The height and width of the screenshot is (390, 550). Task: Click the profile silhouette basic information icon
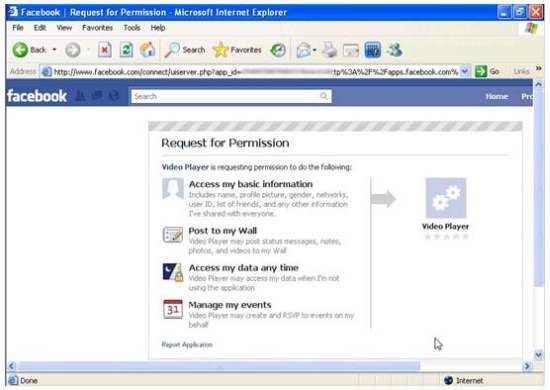pyautogui.click(x=173, y=188)
